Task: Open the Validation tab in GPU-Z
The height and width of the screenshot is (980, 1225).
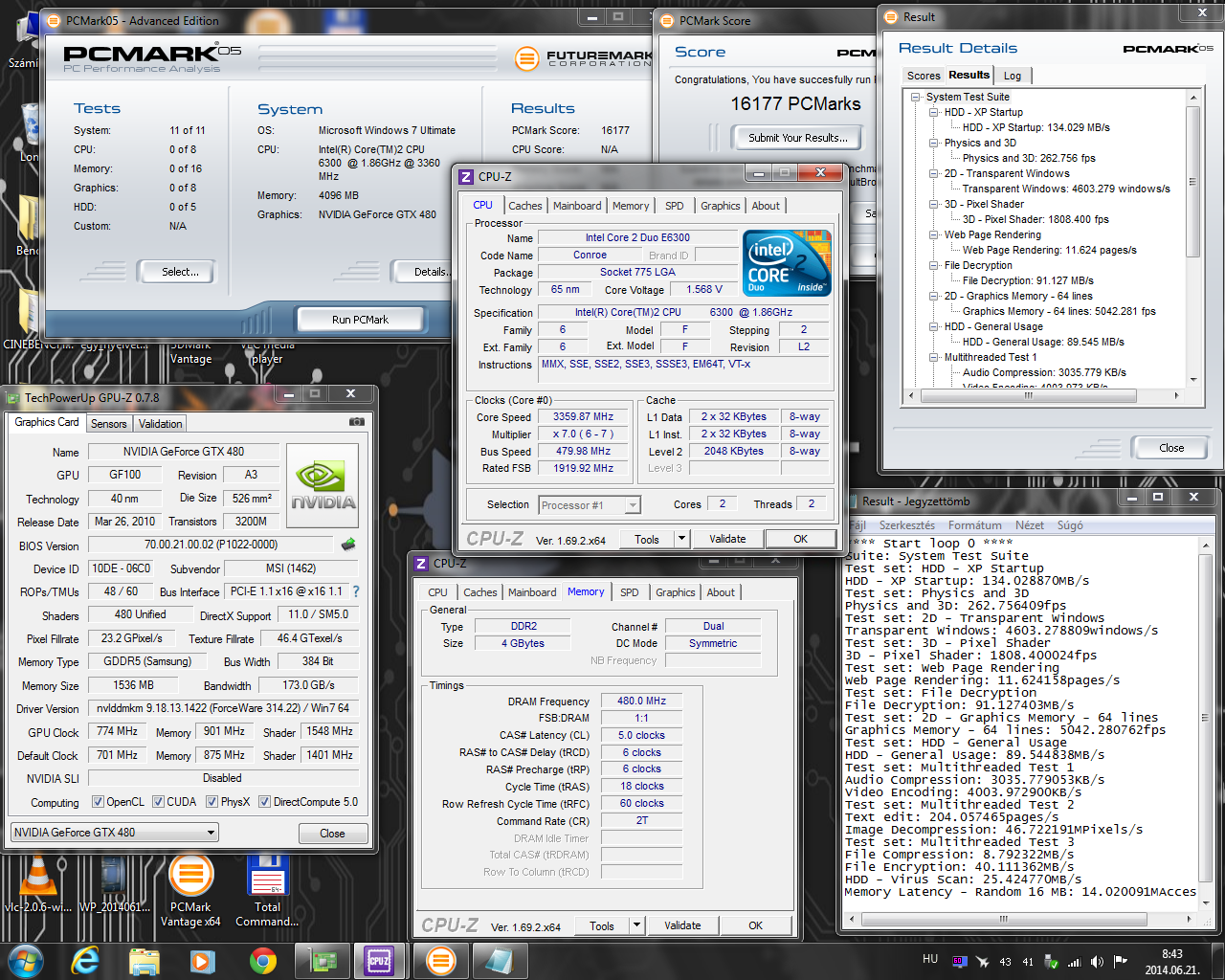Action: click(160, 424)
